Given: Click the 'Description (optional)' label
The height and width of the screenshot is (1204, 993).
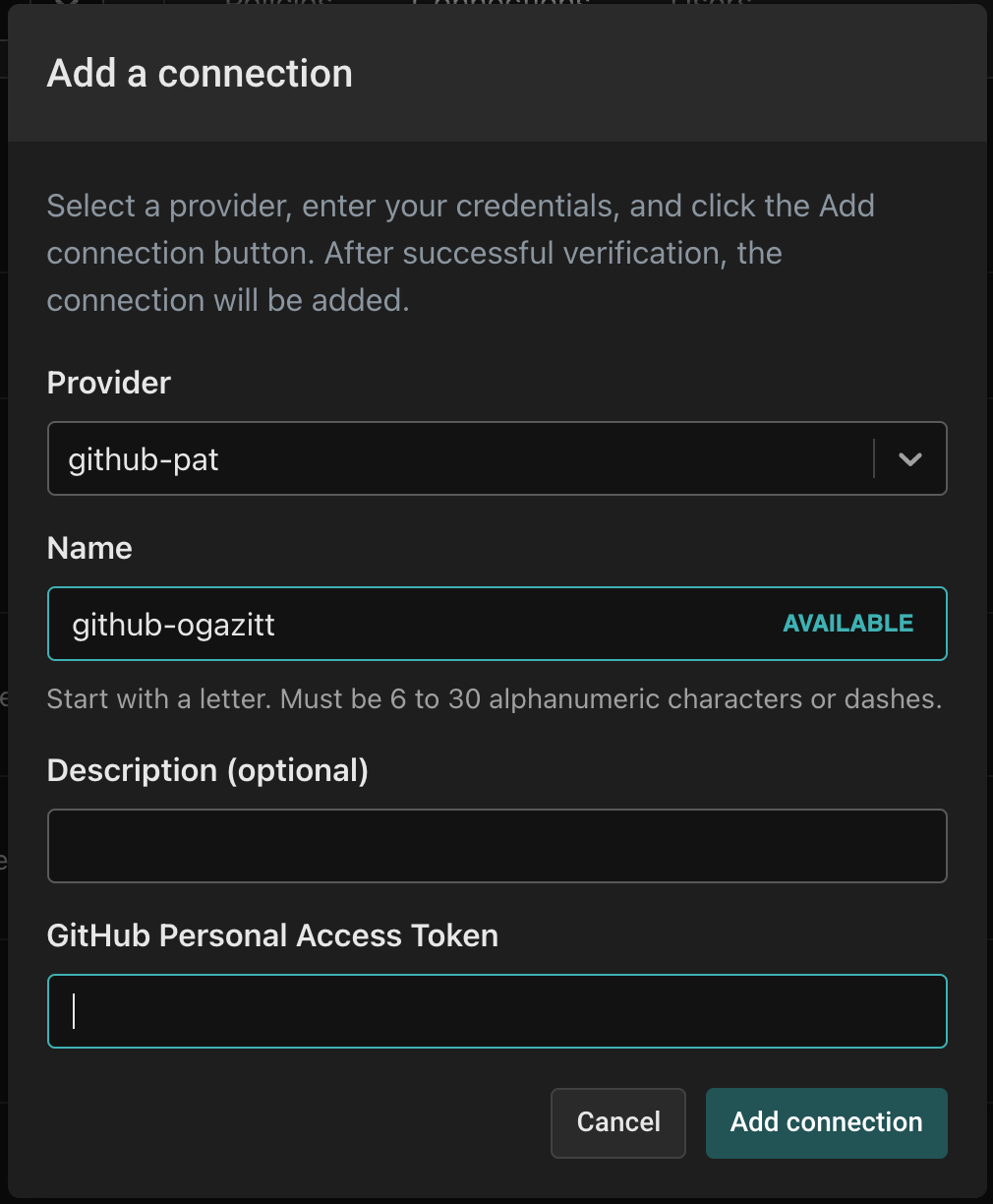Looking at the screenshot, I should (x=207, y=770).
